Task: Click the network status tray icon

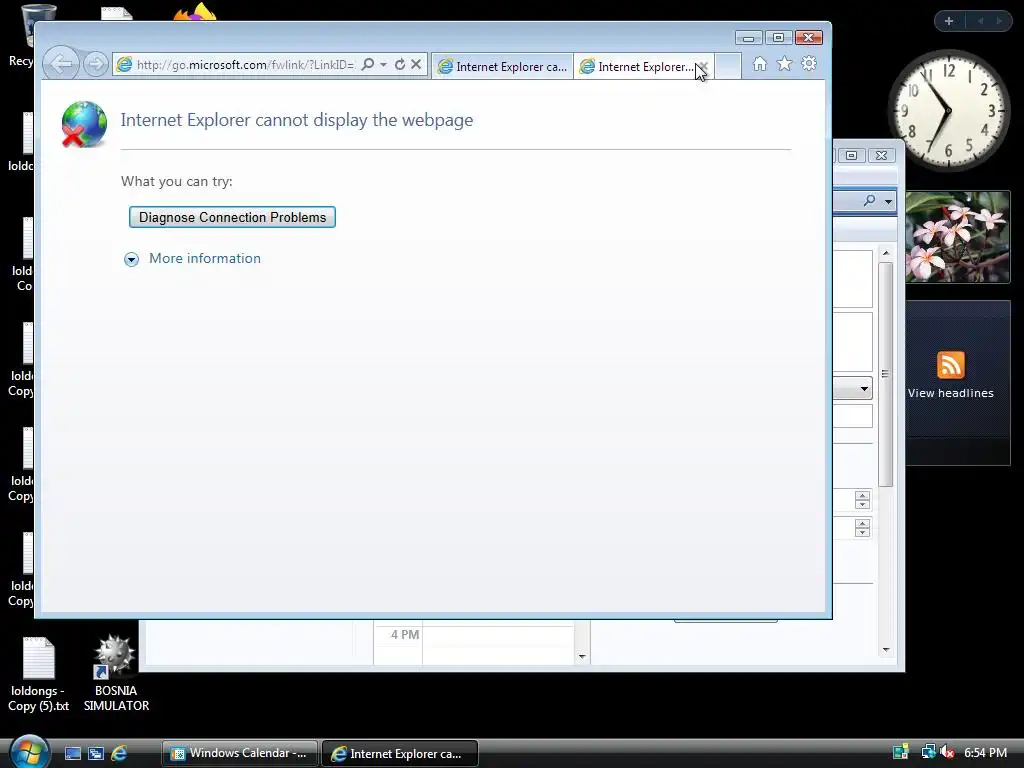Action: [927, 752]
